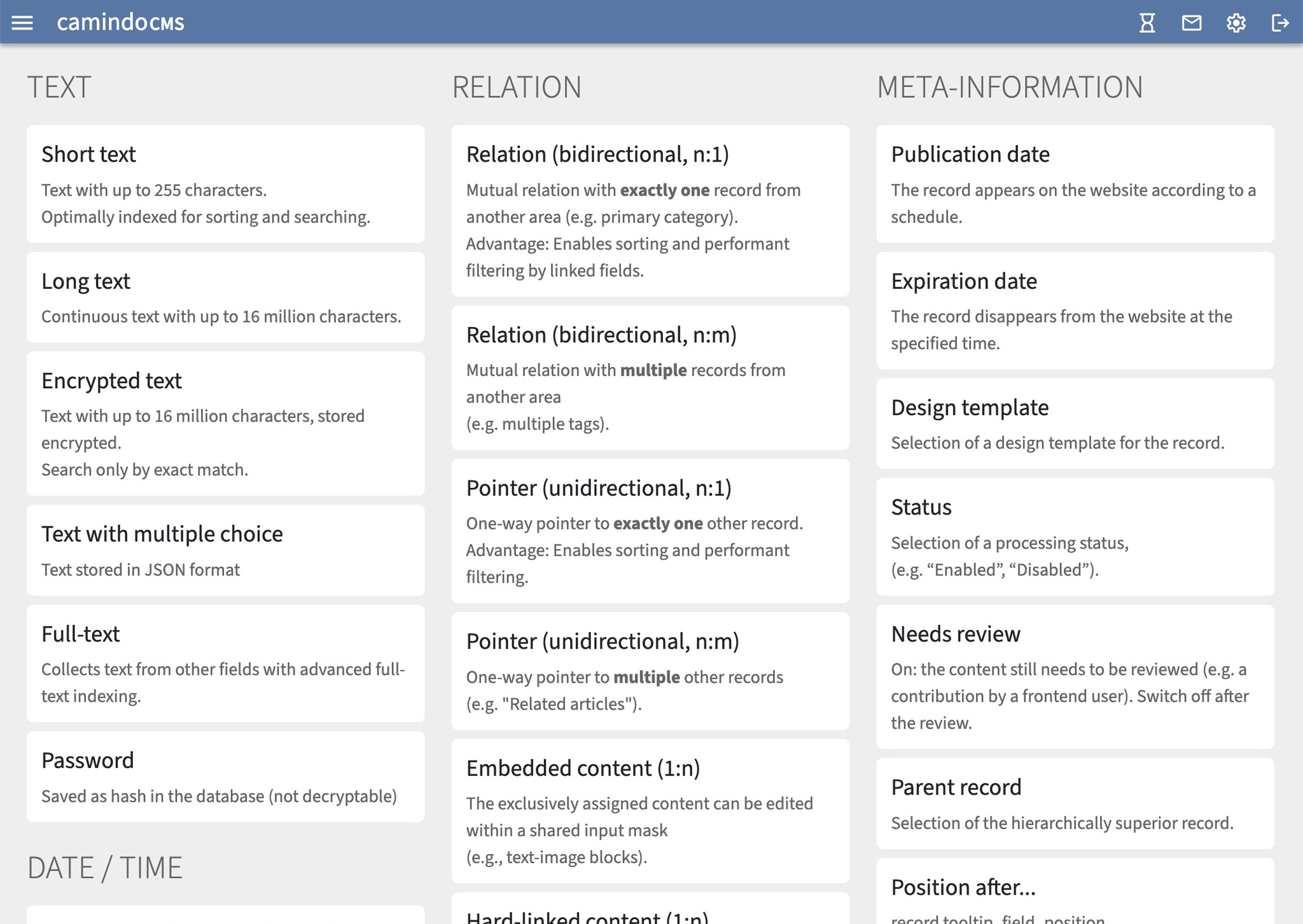1303x924 pixels.
Task: Choose Pointer (unidirectional, n:m) card
Action: 650,671
